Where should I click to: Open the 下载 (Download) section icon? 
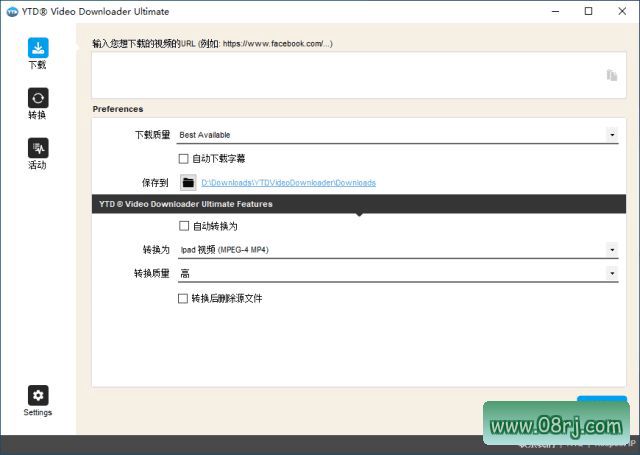(38, 48)
